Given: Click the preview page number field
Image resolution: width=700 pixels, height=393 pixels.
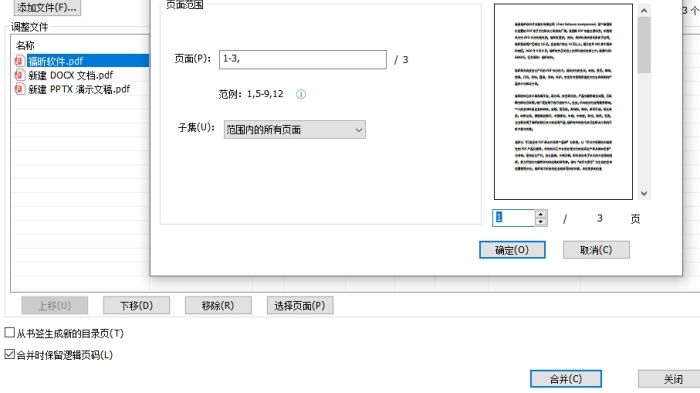Looking at the screenshot, I should pos(513,217).
